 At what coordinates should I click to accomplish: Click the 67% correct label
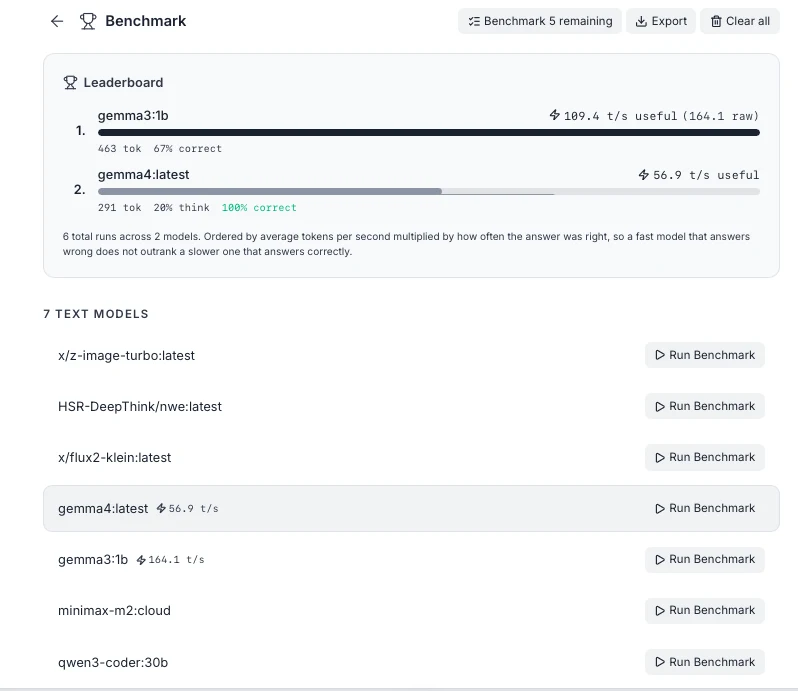(x=188, y=149)
